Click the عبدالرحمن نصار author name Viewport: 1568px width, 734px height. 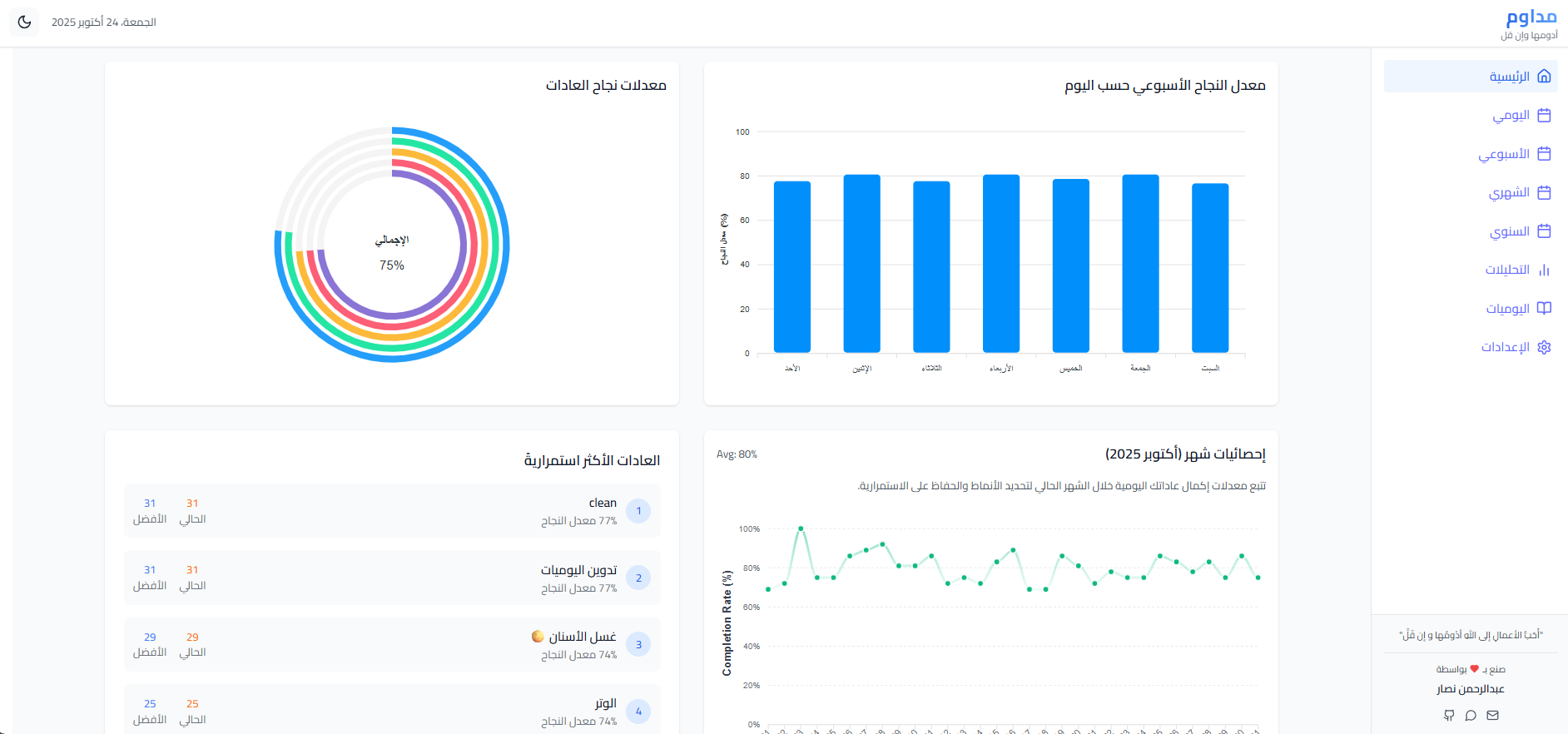[x=1470, y=689]
